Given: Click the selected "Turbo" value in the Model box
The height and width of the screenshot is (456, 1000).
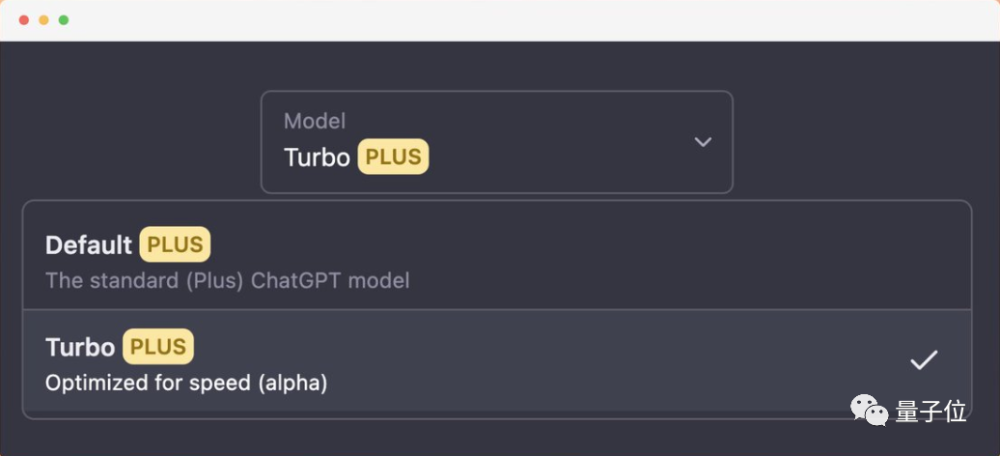Looking at the screenshot, I should [317, 158].
